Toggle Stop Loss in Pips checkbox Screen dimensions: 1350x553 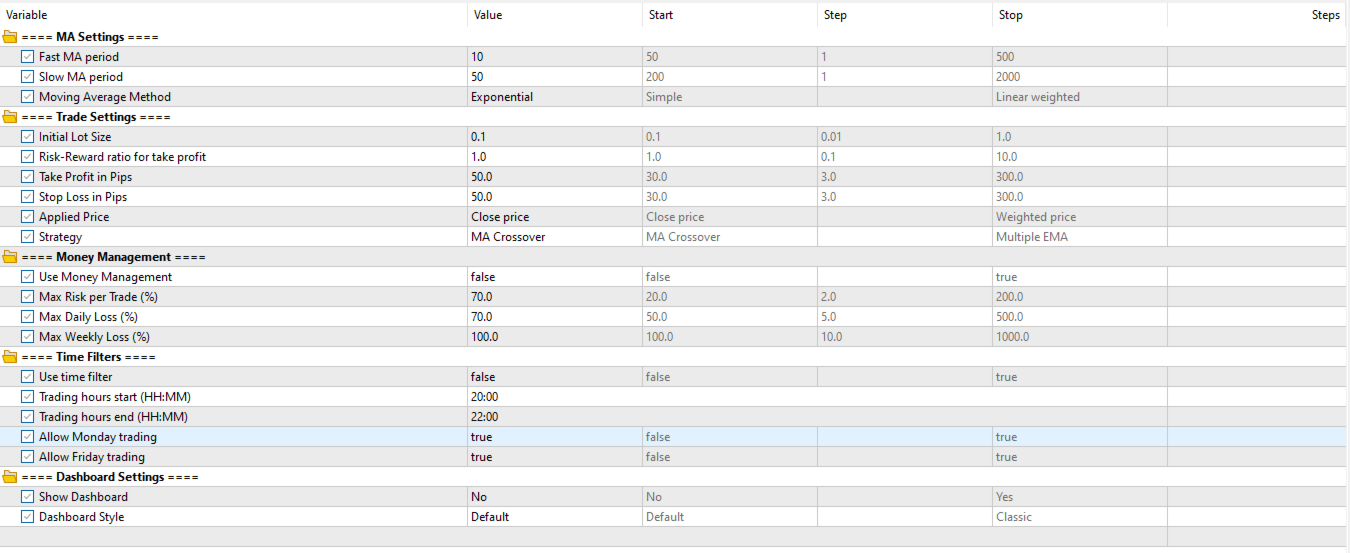point(27,197)
